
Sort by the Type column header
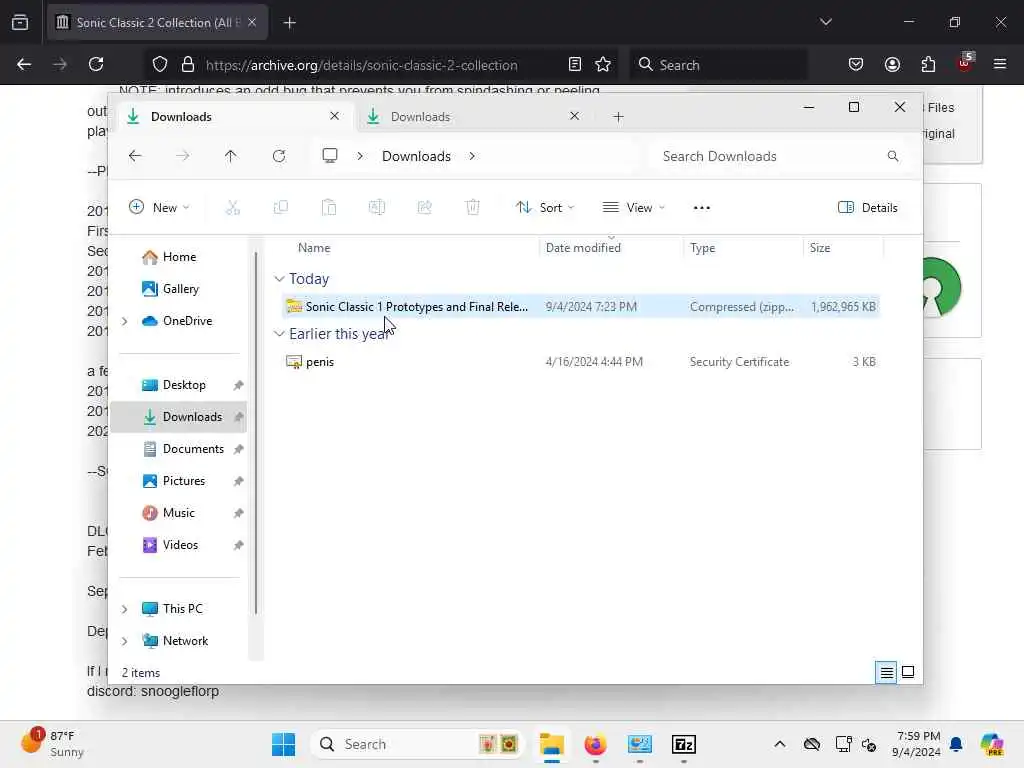(703, 248)
